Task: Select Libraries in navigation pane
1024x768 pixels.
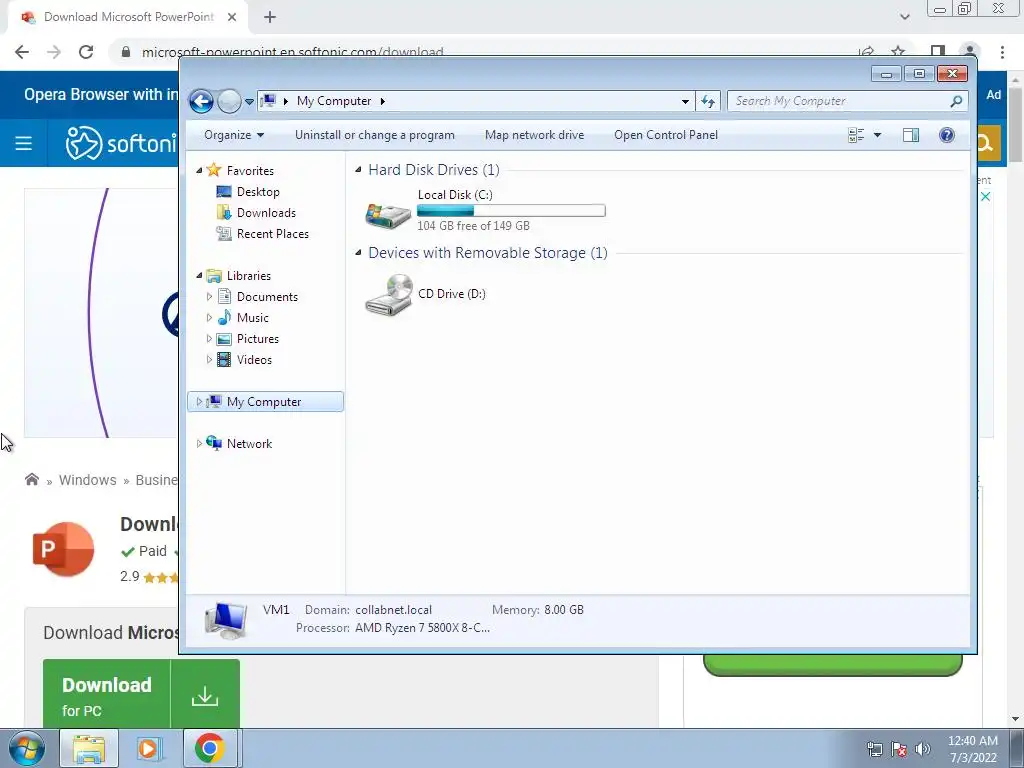Action: [248, 276]
